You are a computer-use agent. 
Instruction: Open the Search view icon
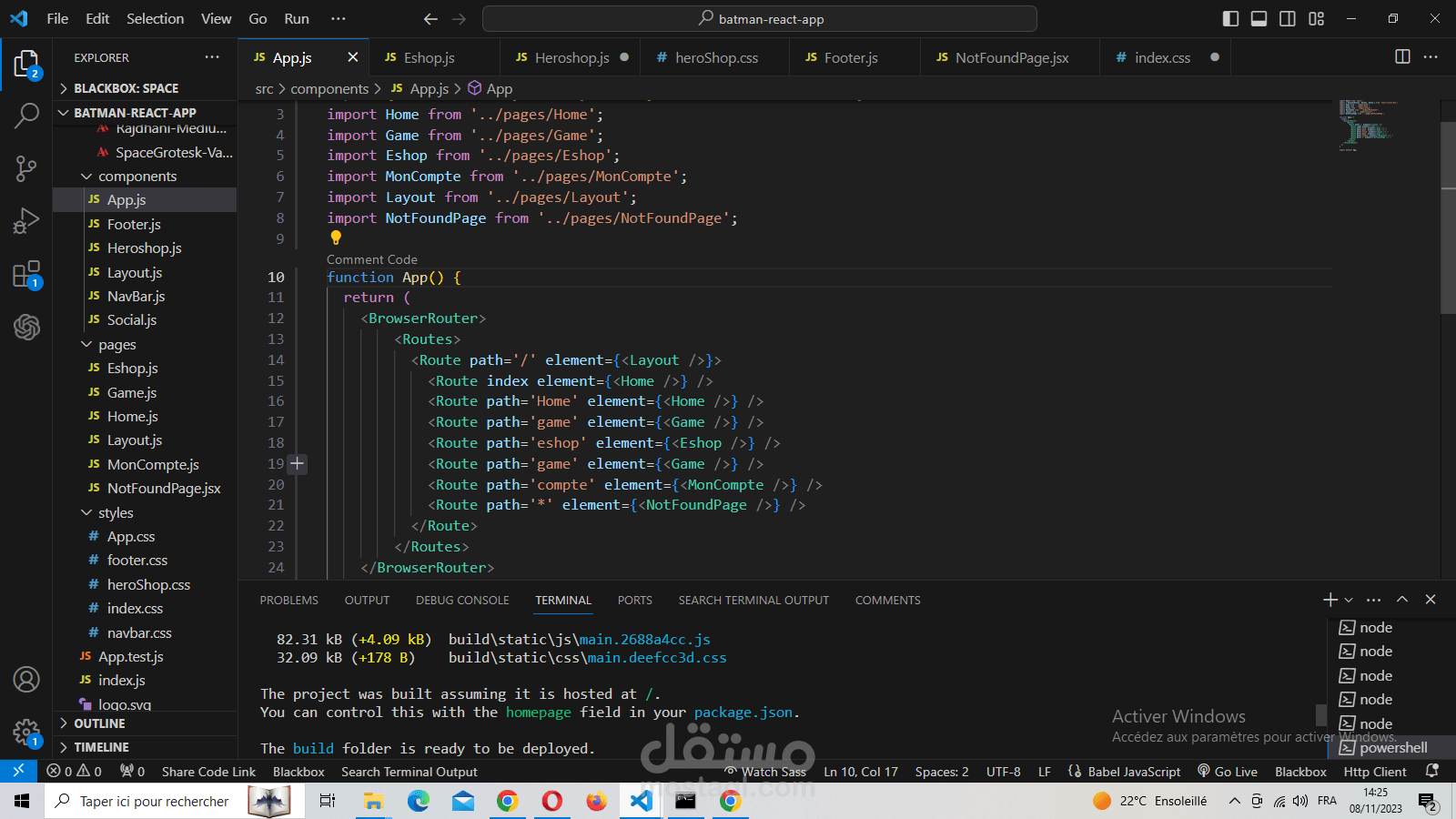point(26,116)
